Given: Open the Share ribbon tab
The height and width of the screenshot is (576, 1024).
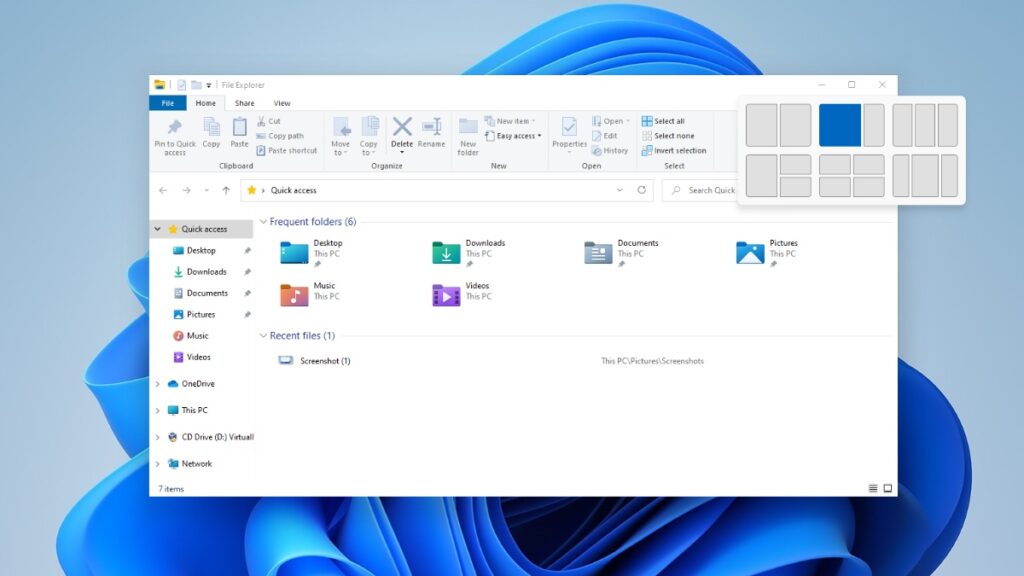Looking at the screenshot, I should coord(244,103).
